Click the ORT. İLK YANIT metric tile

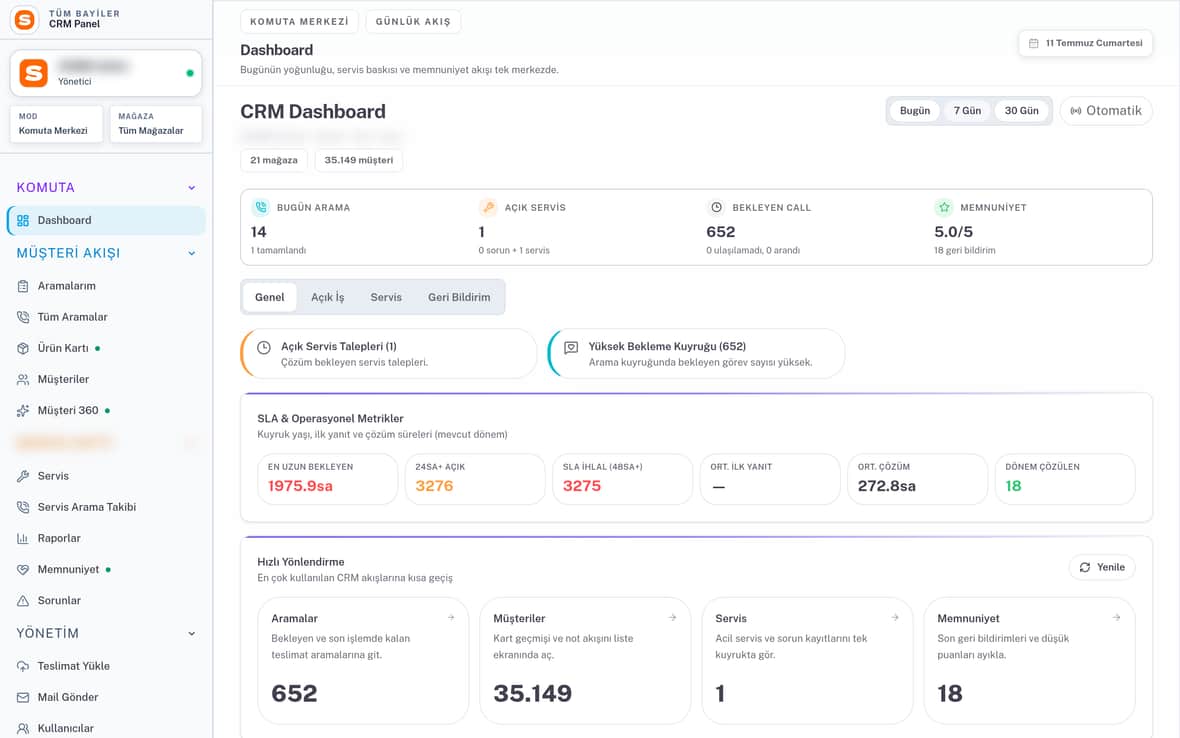[770, 478]
